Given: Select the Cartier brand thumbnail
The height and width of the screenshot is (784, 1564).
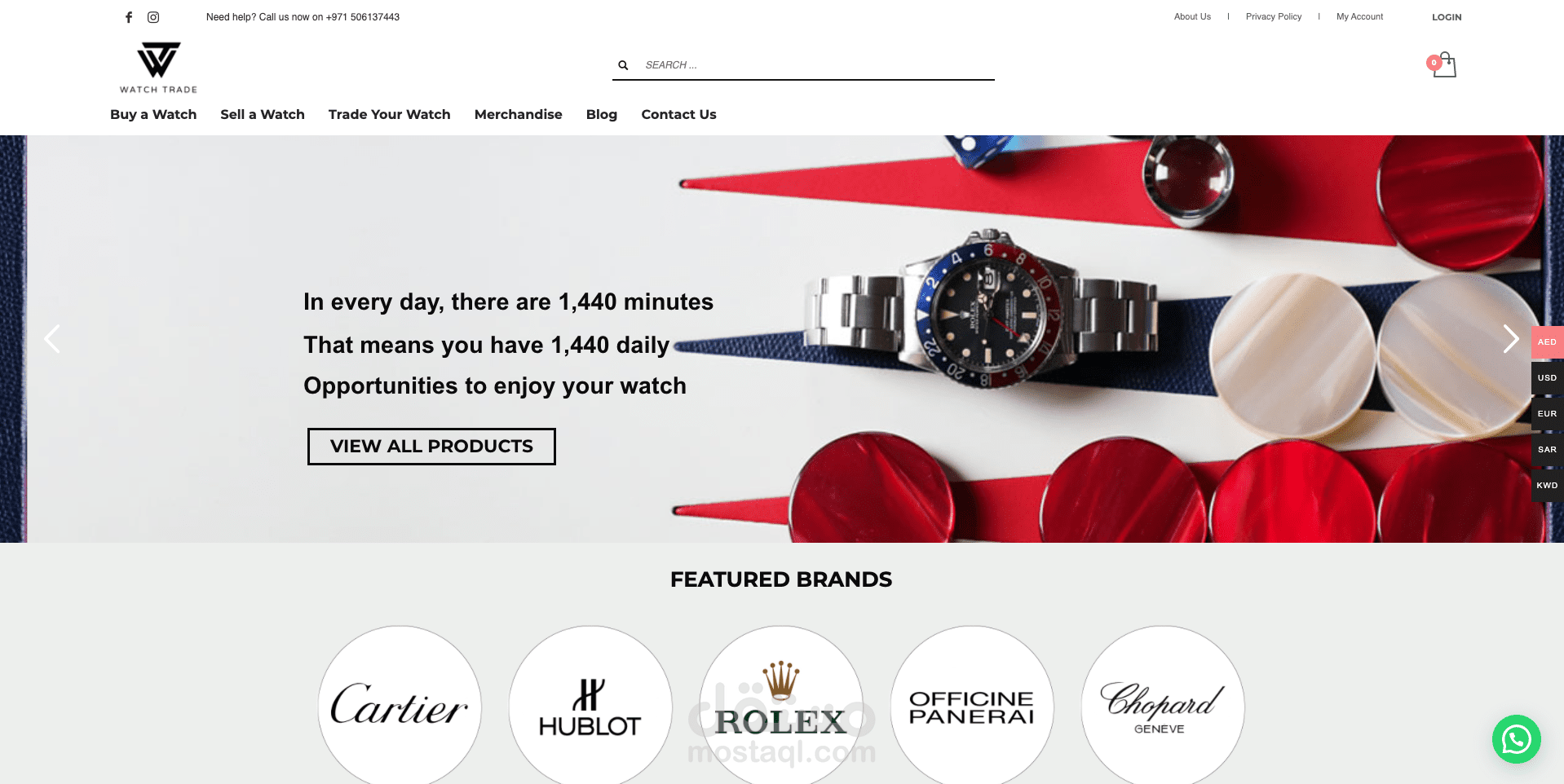Looking at the screenshot, I should click(x=400, y=706).
